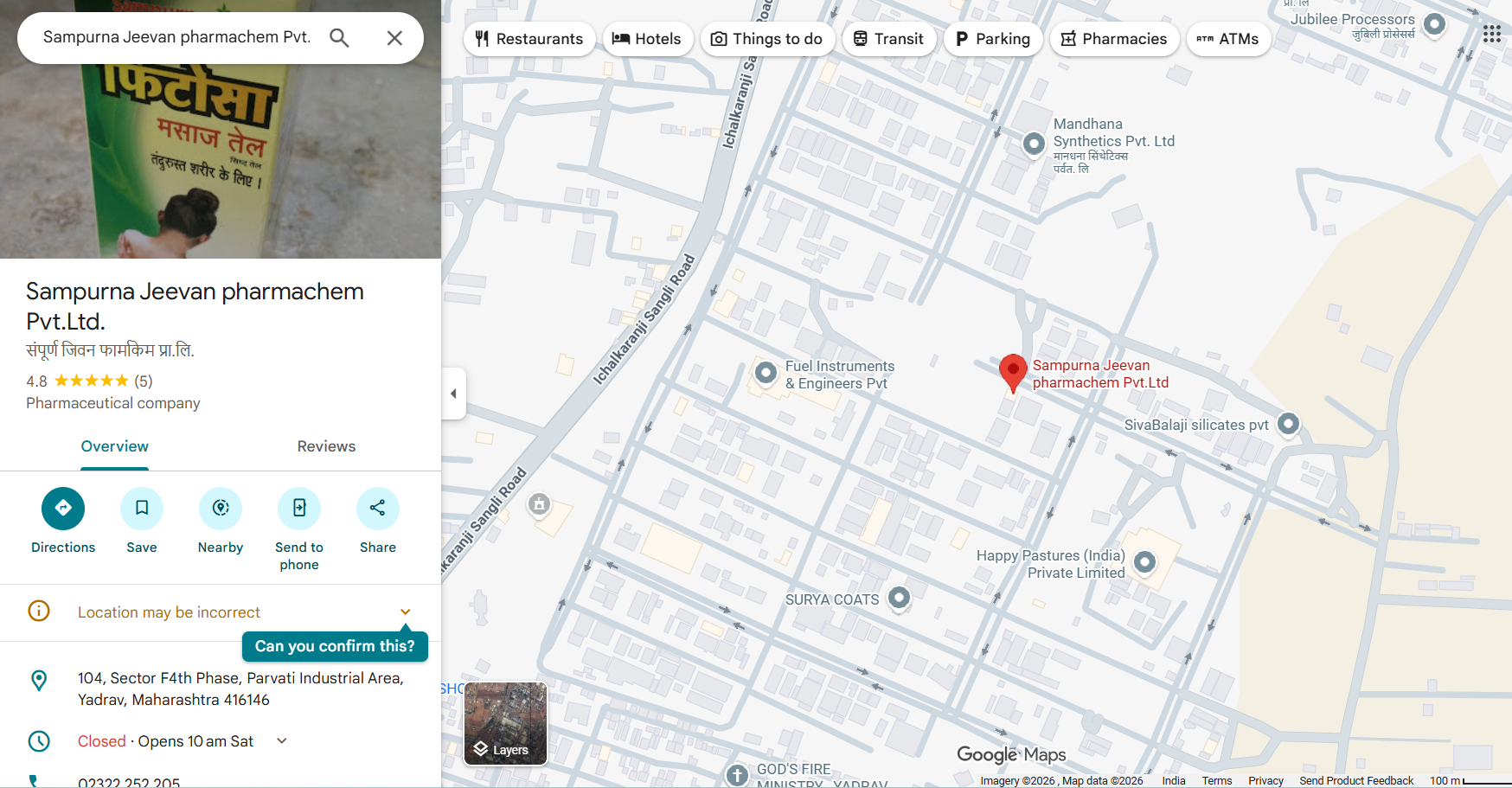The image size is (1512, 788).
Task: Click the Directions icon button
Action: pos(63,509)
